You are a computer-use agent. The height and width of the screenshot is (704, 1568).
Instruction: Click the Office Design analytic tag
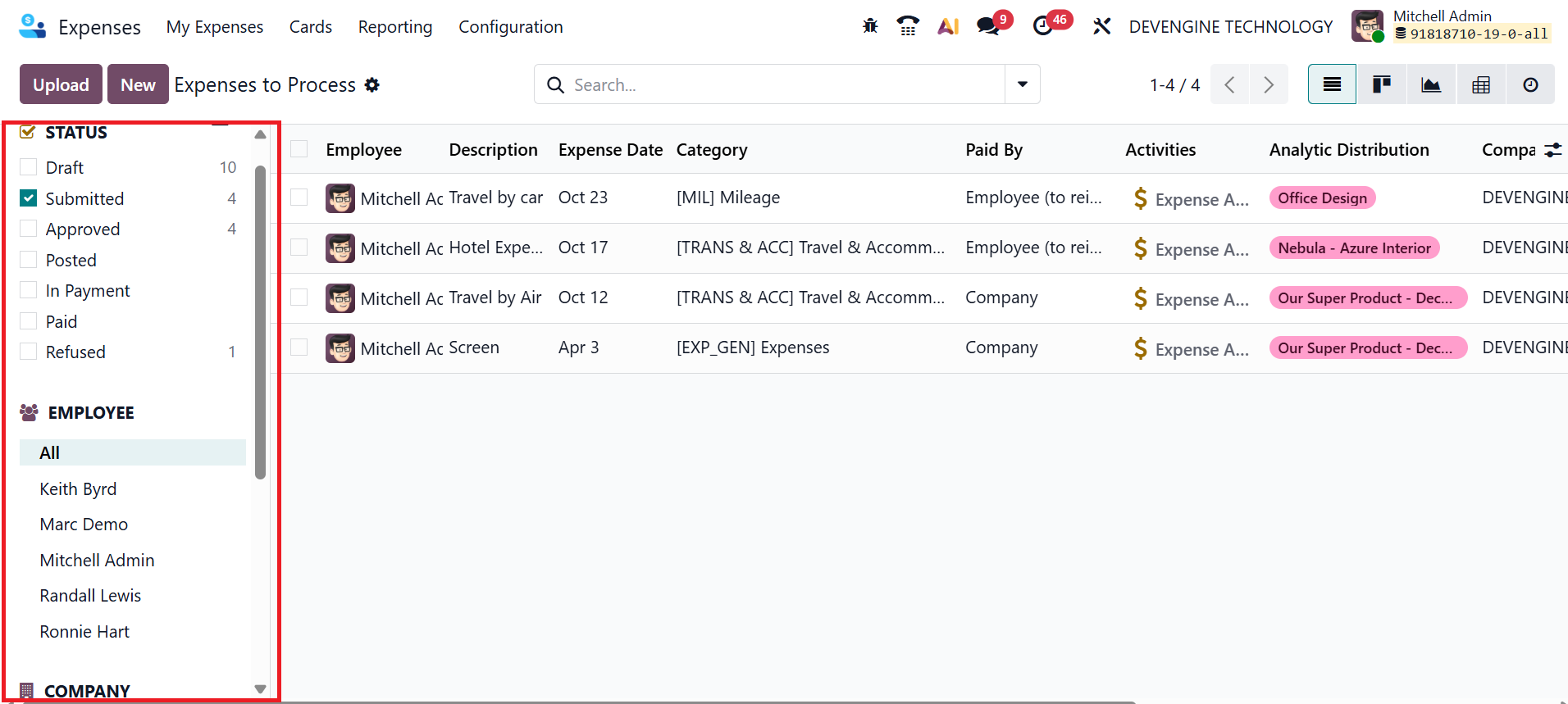1322,198
